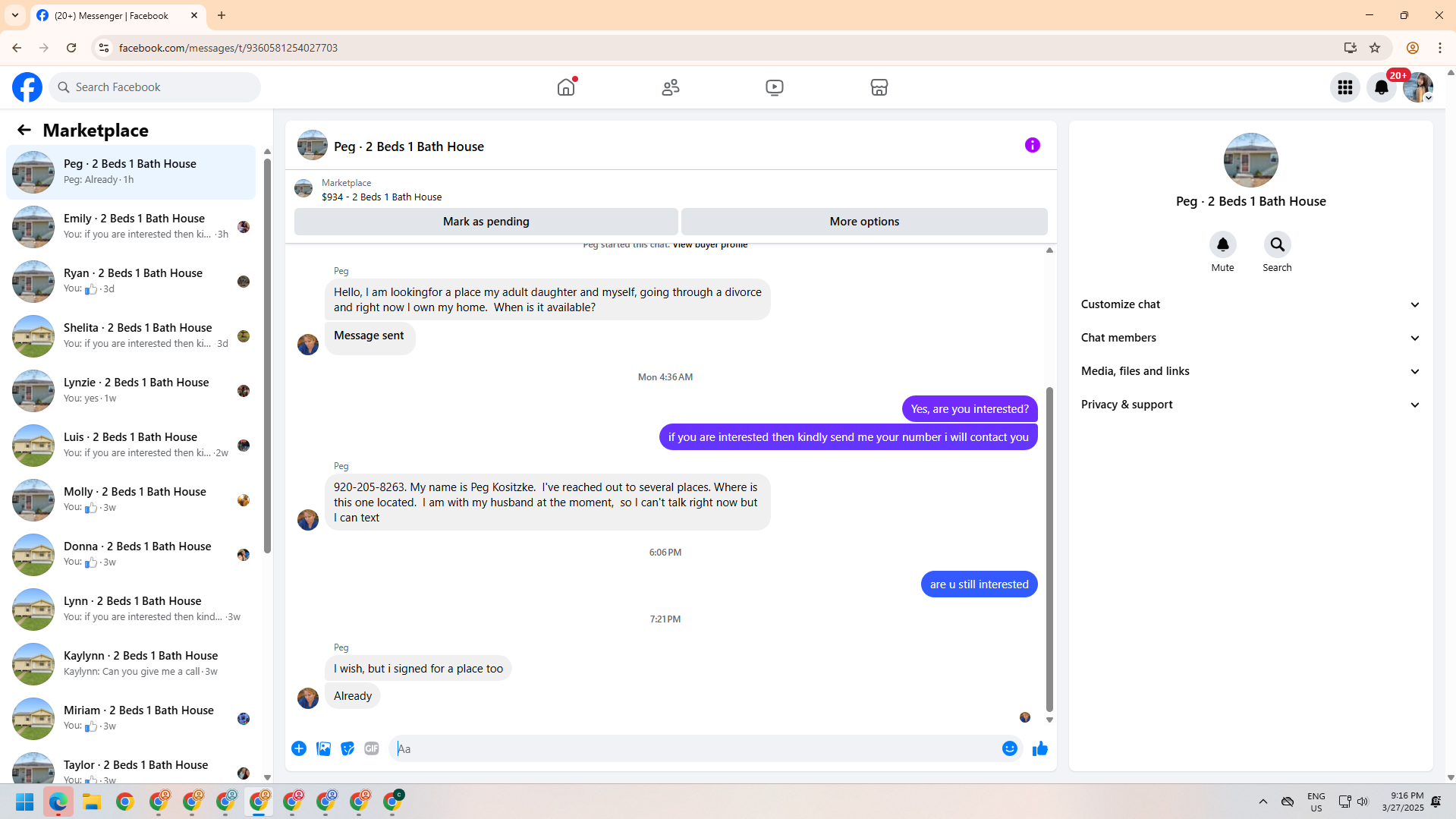Search within the conversation
The height and width of the screenshot is (819, 1456).
click(x=1278, y=244)
